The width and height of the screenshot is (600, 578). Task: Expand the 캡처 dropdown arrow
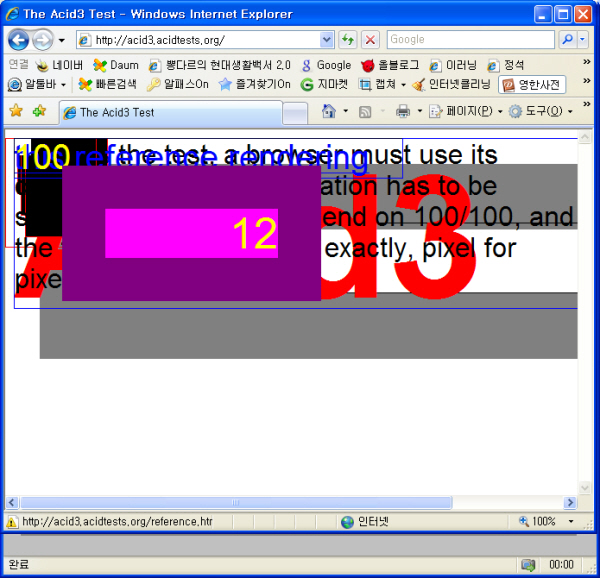pyautogui.click(x=403, y=85)
